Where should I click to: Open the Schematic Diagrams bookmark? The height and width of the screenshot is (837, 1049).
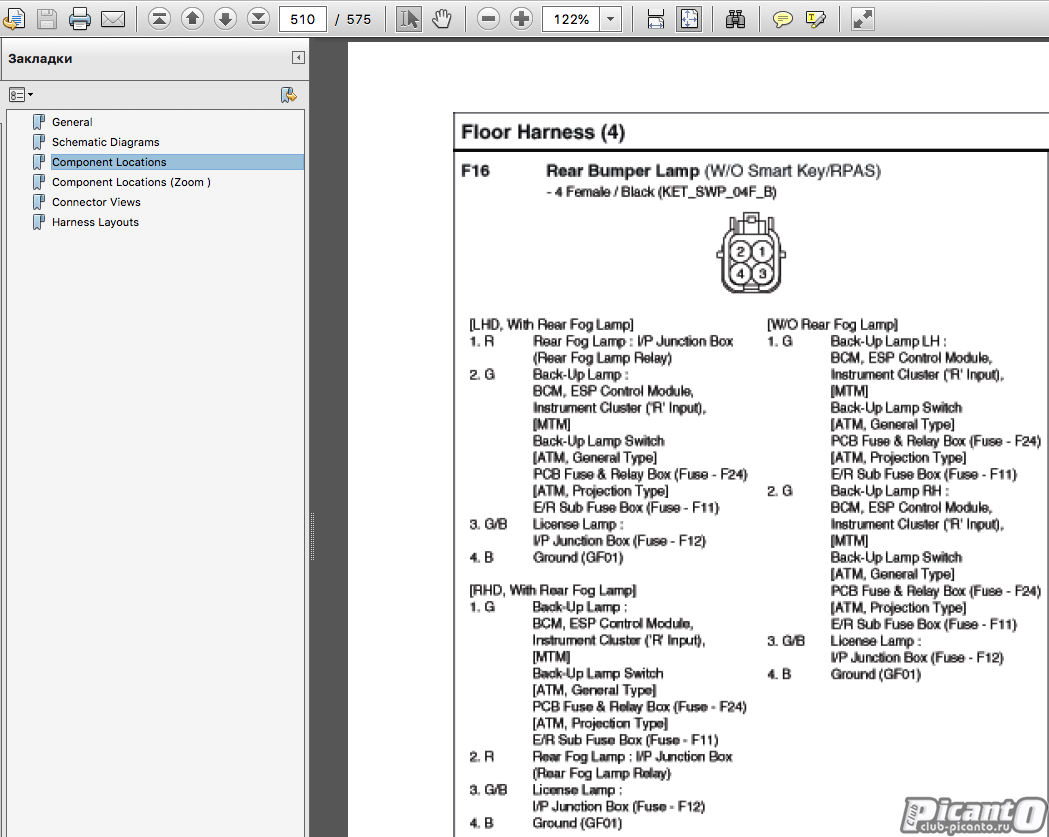[x=106, y=142]
